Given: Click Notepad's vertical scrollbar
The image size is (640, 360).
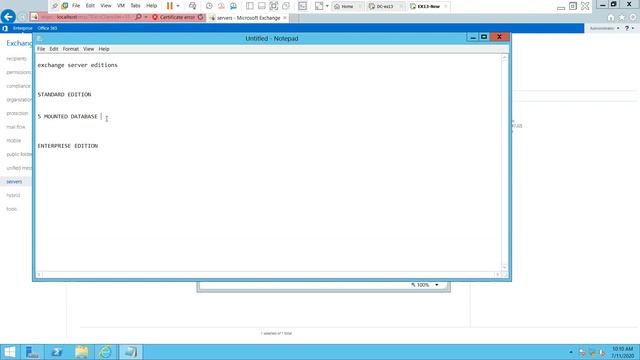Looking at the screenshot, I should tap(504, 162).
